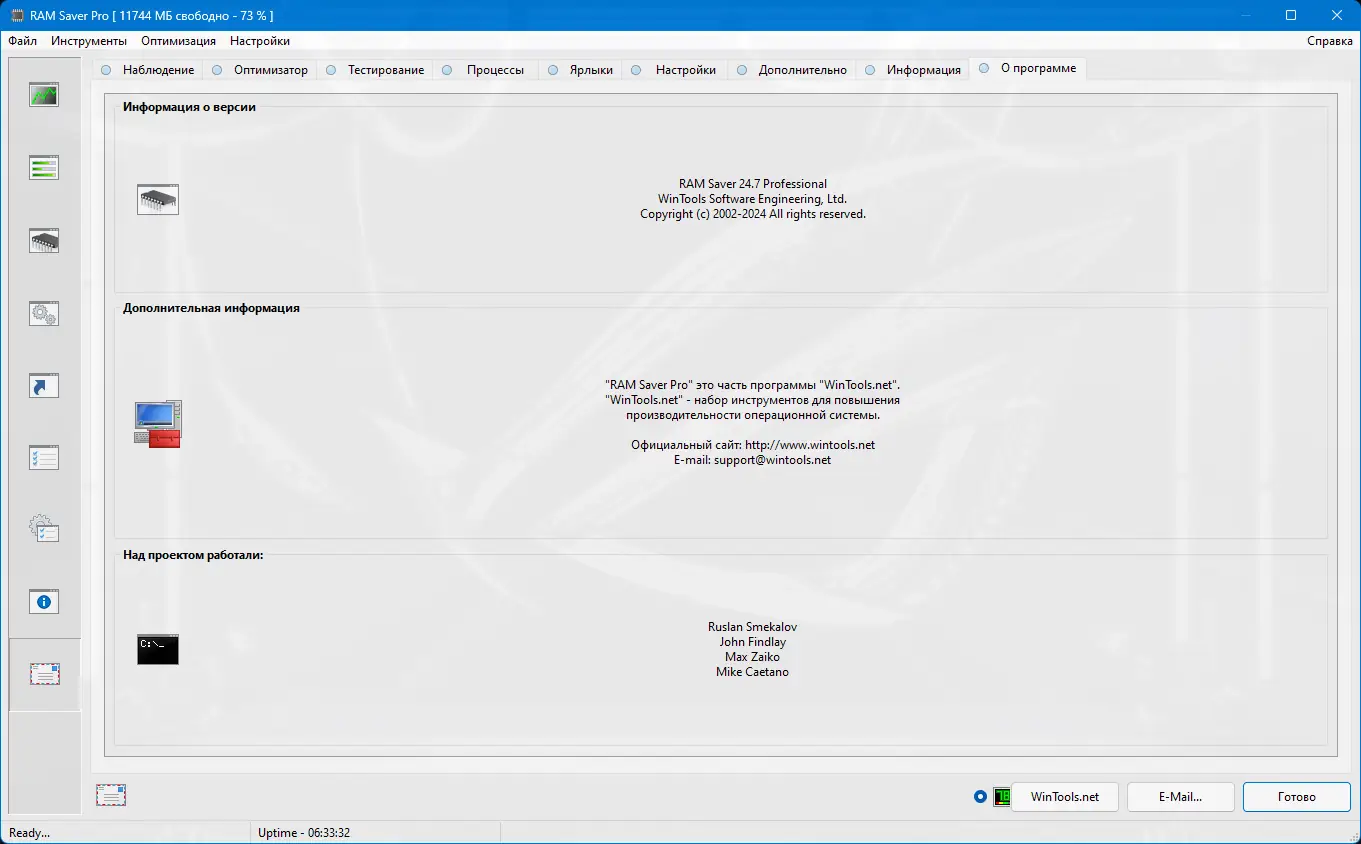The image size is (1361, 844).
Task: Select the checklist settings sidebar icon
Action: click(44, 458)
